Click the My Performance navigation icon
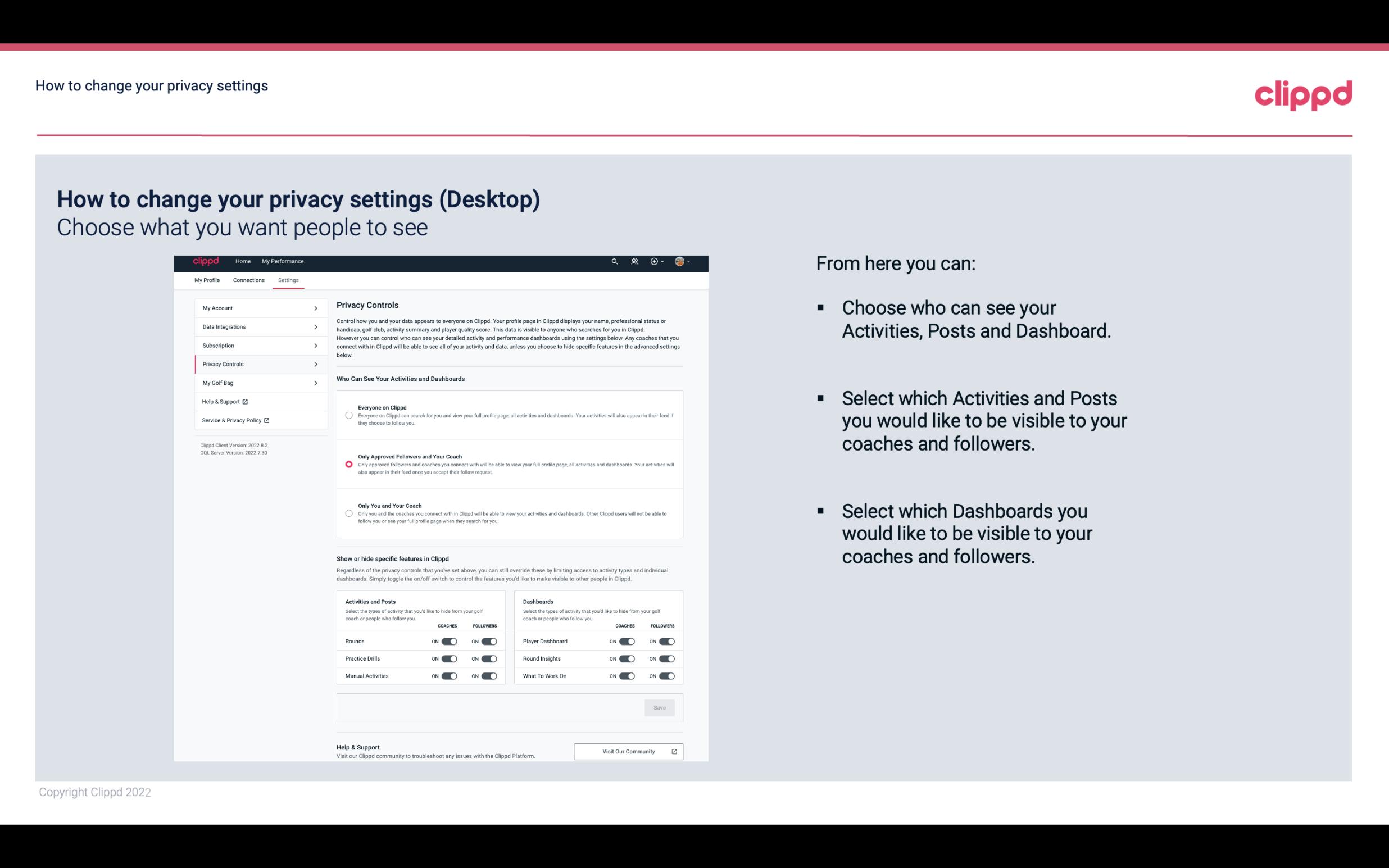 (284, 261)
